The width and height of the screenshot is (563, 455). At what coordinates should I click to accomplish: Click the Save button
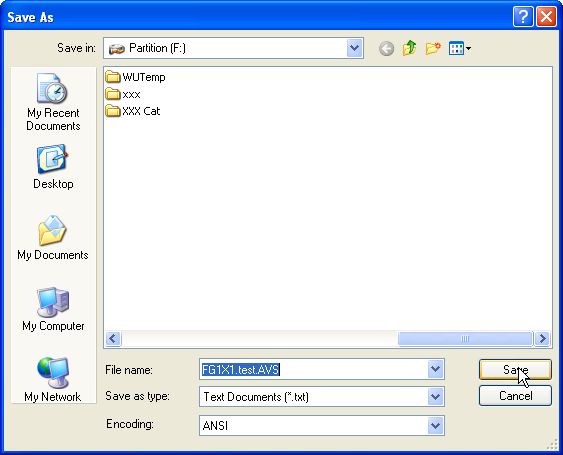click(515, 369)
